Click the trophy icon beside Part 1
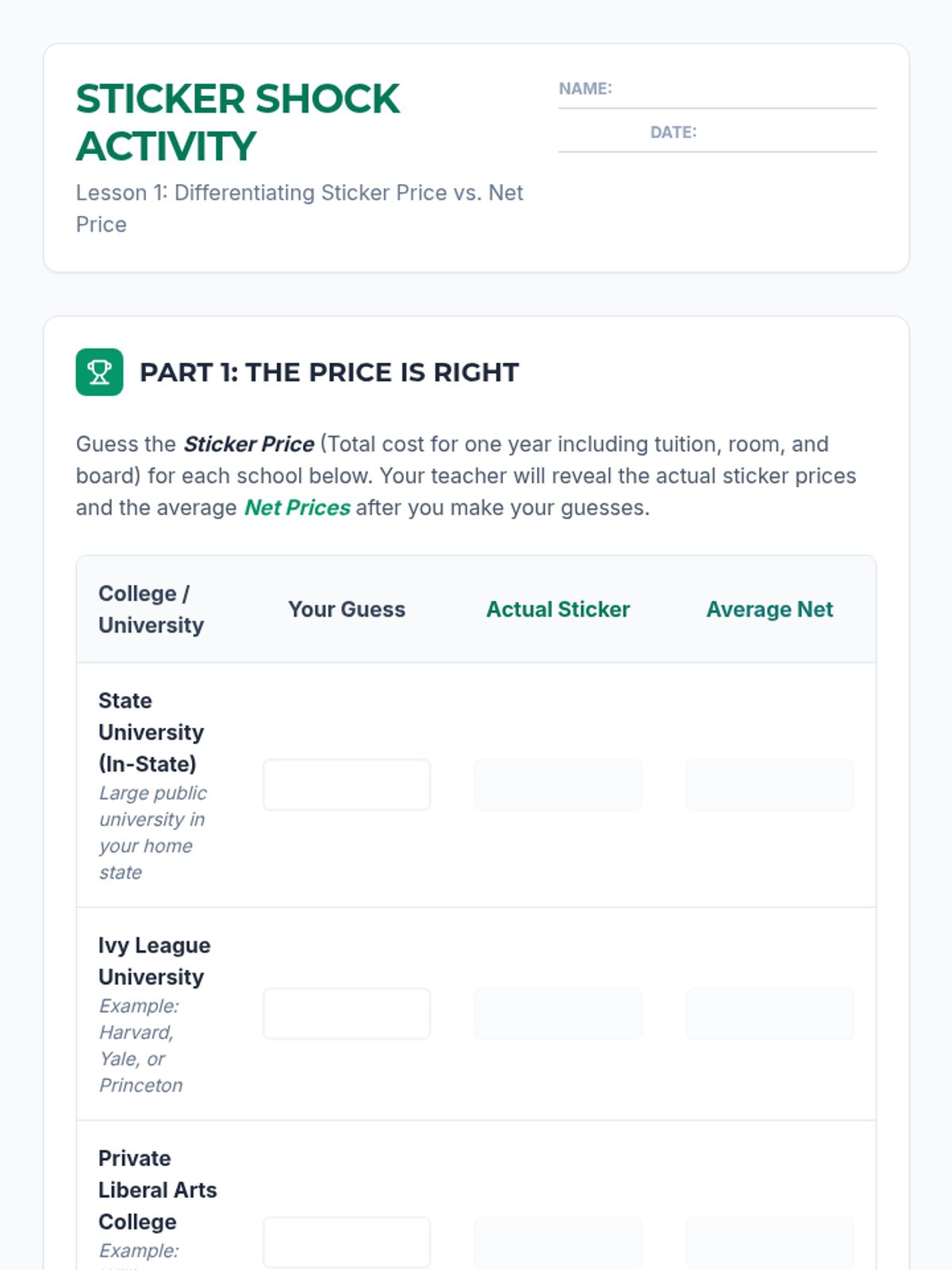Image resolution: width=952 pixels, height=1270 pixels. click(x=99, y=371)
